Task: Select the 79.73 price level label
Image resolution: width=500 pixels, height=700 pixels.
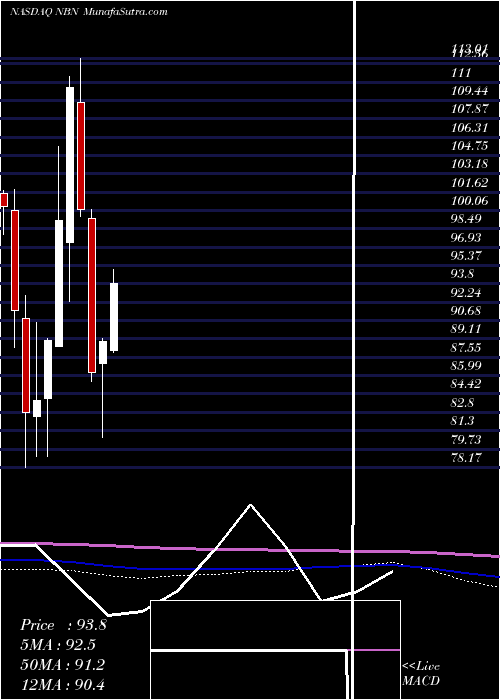Action: pyautogui.click(x=466, y=439)
